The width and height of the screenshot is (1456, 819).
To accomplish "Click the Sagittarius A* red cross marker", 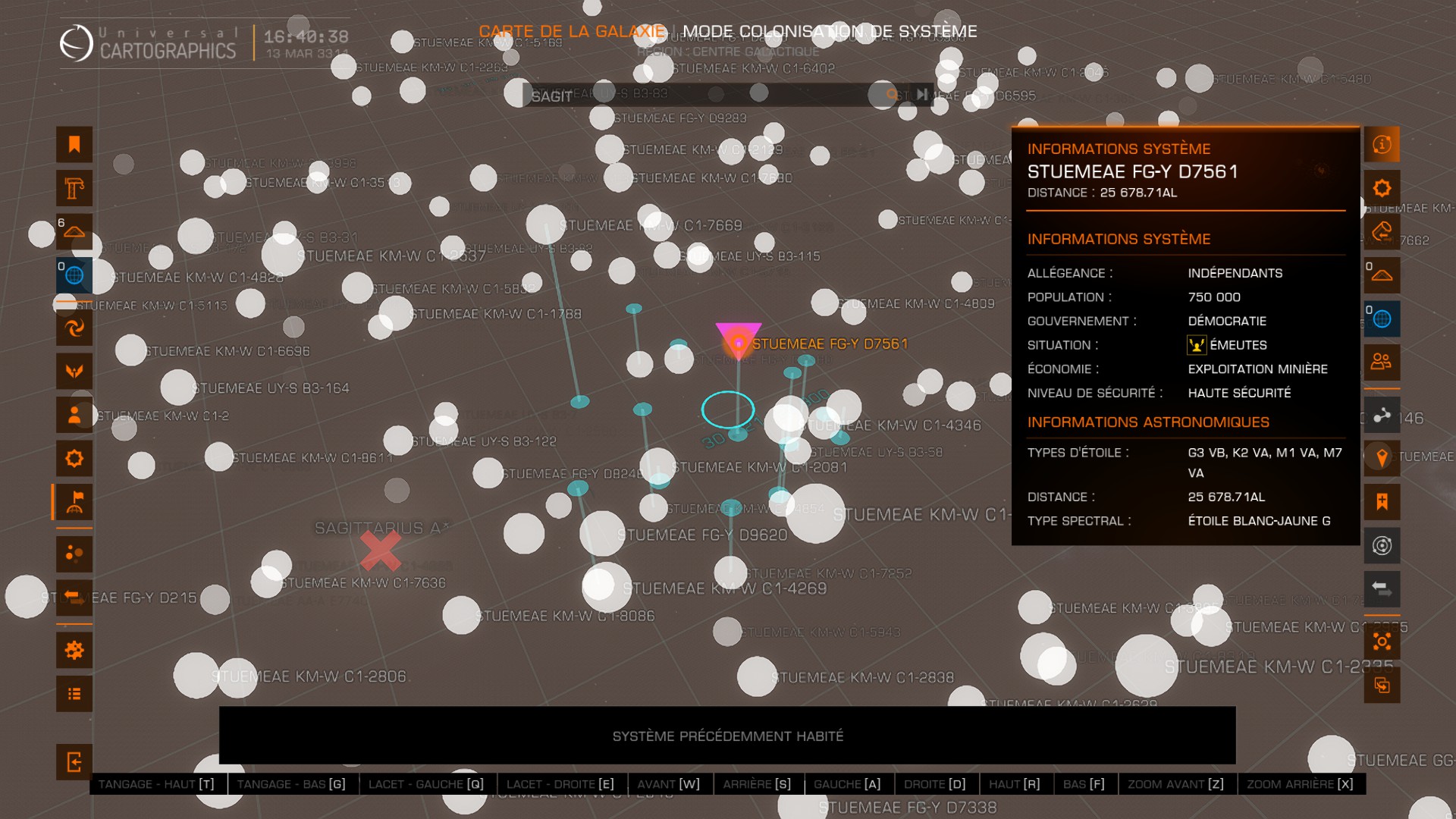I will 381,551.
